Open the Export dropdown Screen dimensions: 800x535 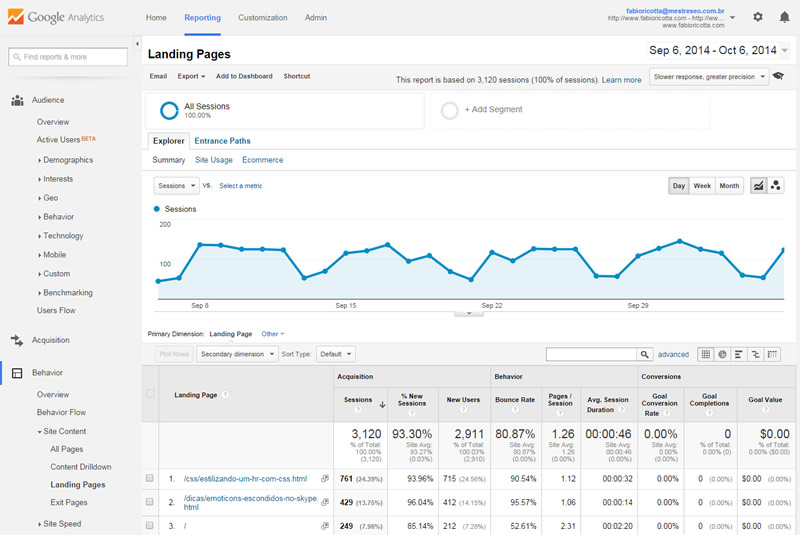[191, 76]
